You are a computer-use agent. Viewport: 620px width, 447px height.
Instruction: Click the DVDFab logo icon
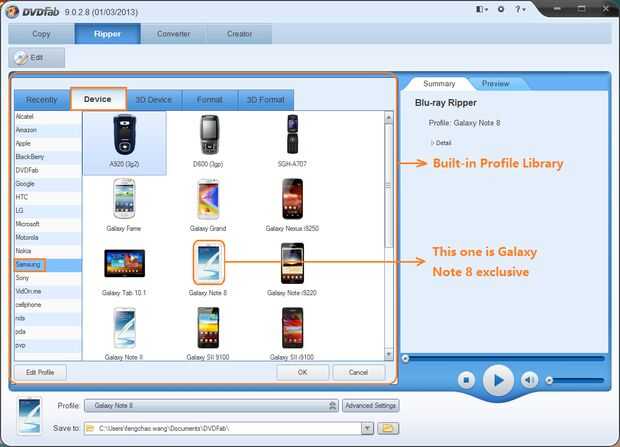[11, 11]
